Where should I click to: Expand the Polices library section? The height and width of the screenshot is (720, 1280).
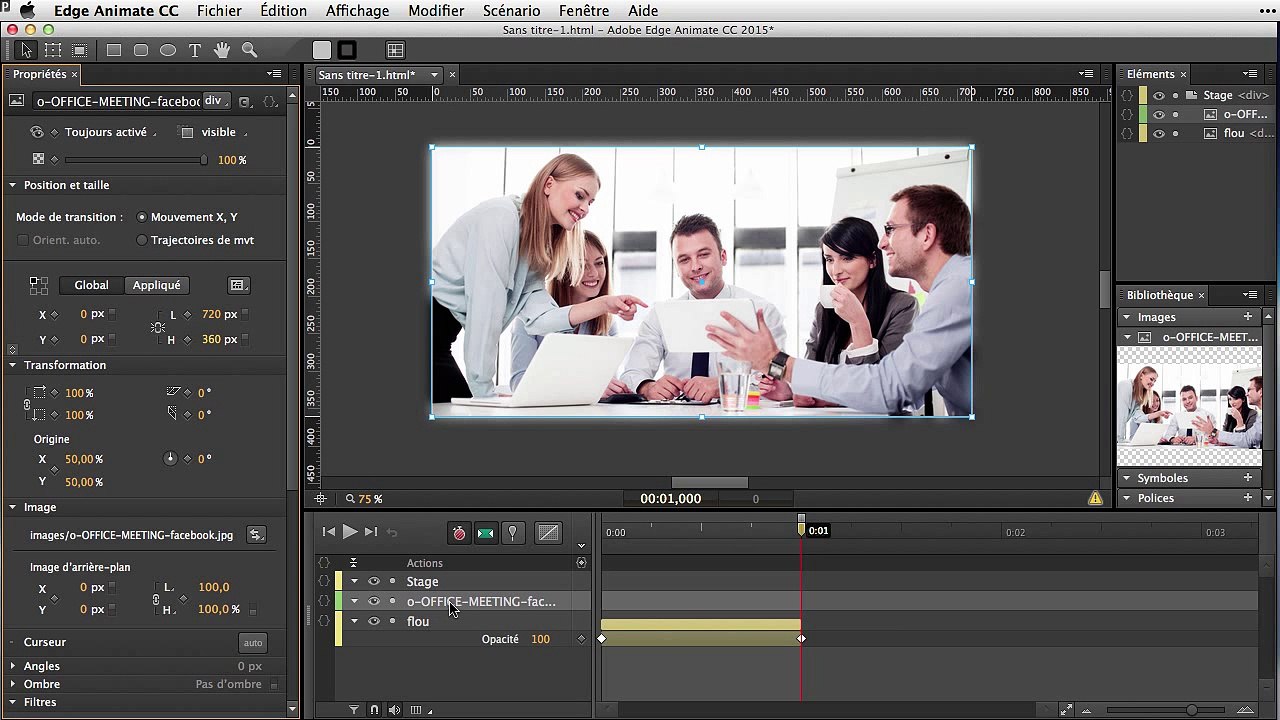click(x=1127, y=498)
